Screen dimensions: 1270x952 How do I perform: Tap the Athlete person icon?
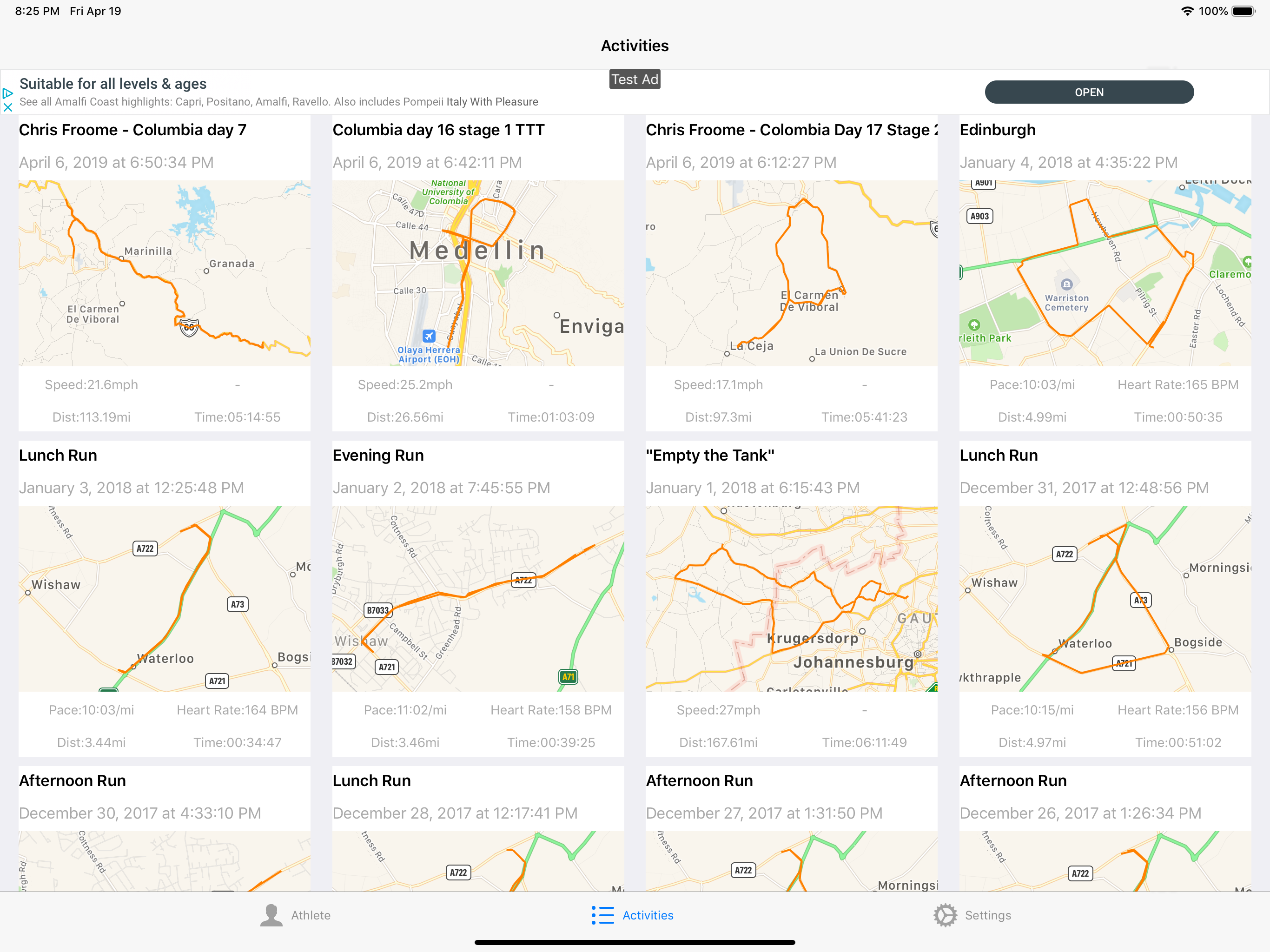[271, 915]
